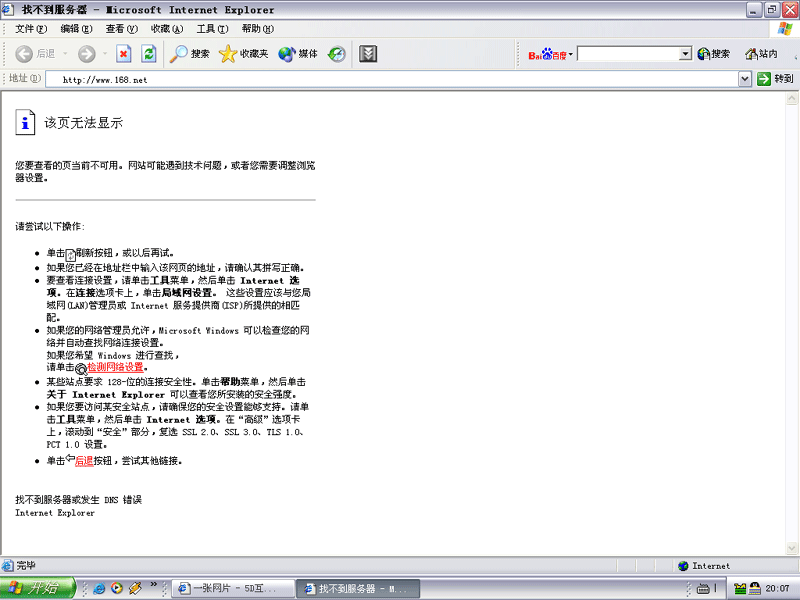Open the 编辑(E) menu
Image resolution: width=800 pixels, height=600 pixels.
click(x=76, y=29)
